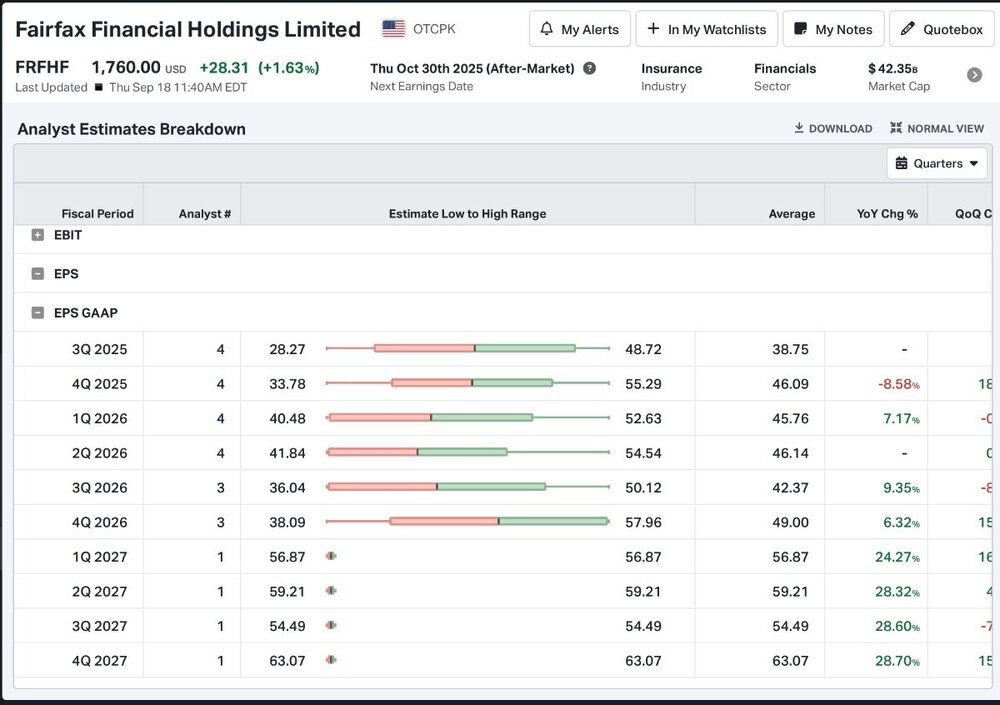Expand the EBIT section
This screenshot has height=705, width=1000.
tap(38, 235)
